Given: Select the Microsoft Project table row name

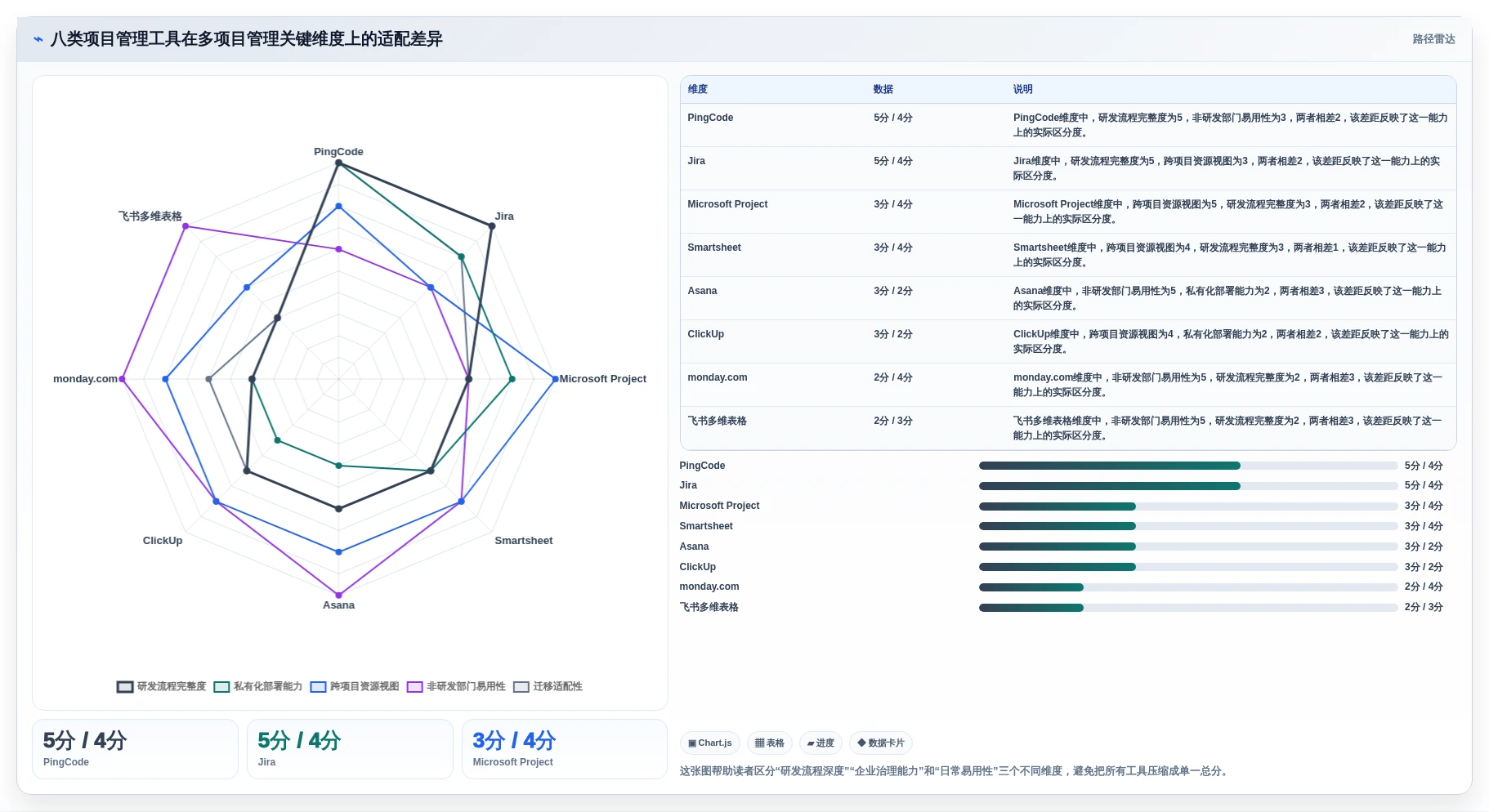Looking at the screenshot, I should 727,204.
